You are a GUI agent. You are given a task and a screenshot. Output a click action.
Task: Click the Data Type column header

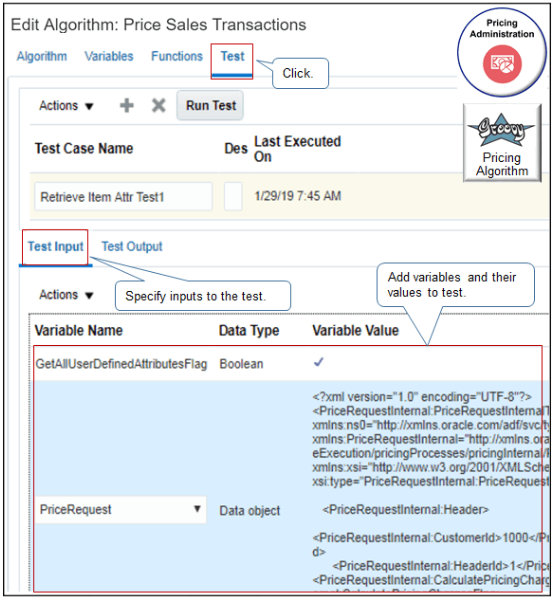tap(249, 330)
